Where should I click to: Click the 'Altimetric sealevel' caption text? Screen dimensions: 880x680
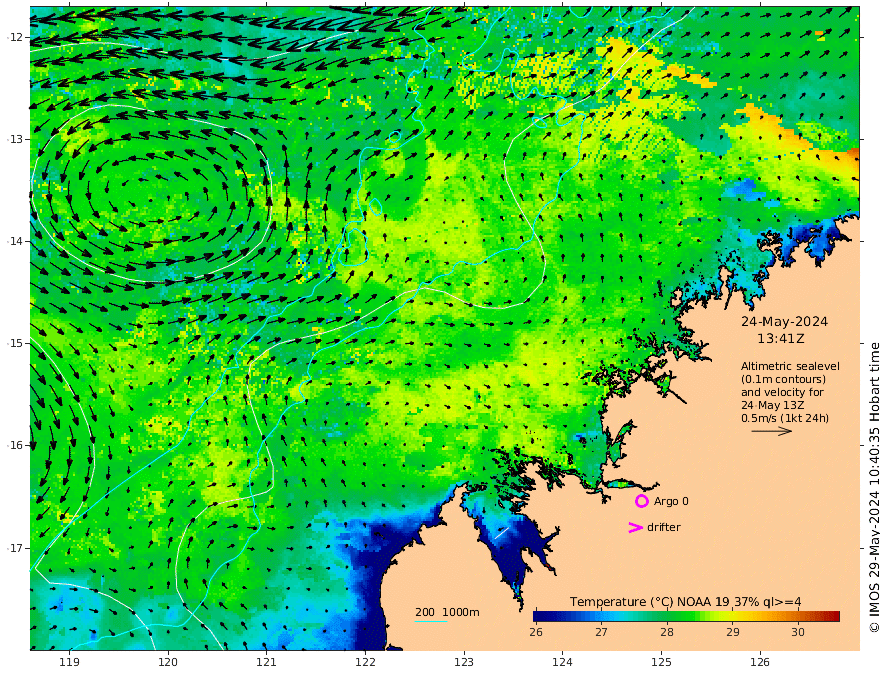(790, 366)
